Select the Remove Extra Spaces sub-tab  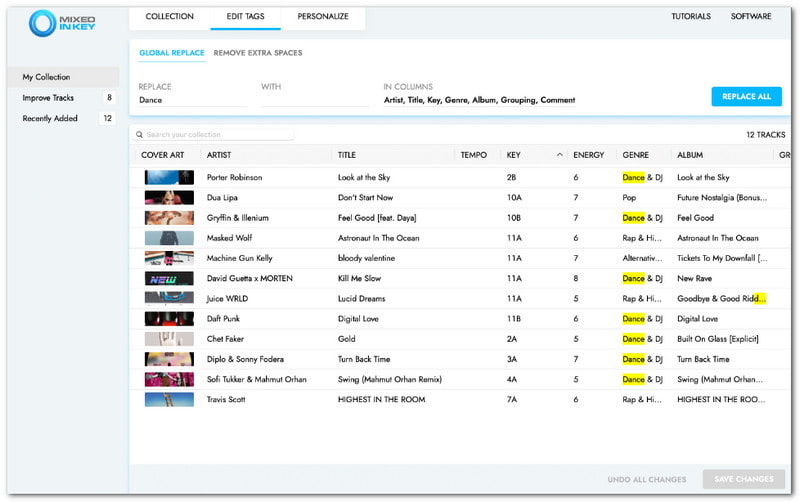tap(258, 53)
